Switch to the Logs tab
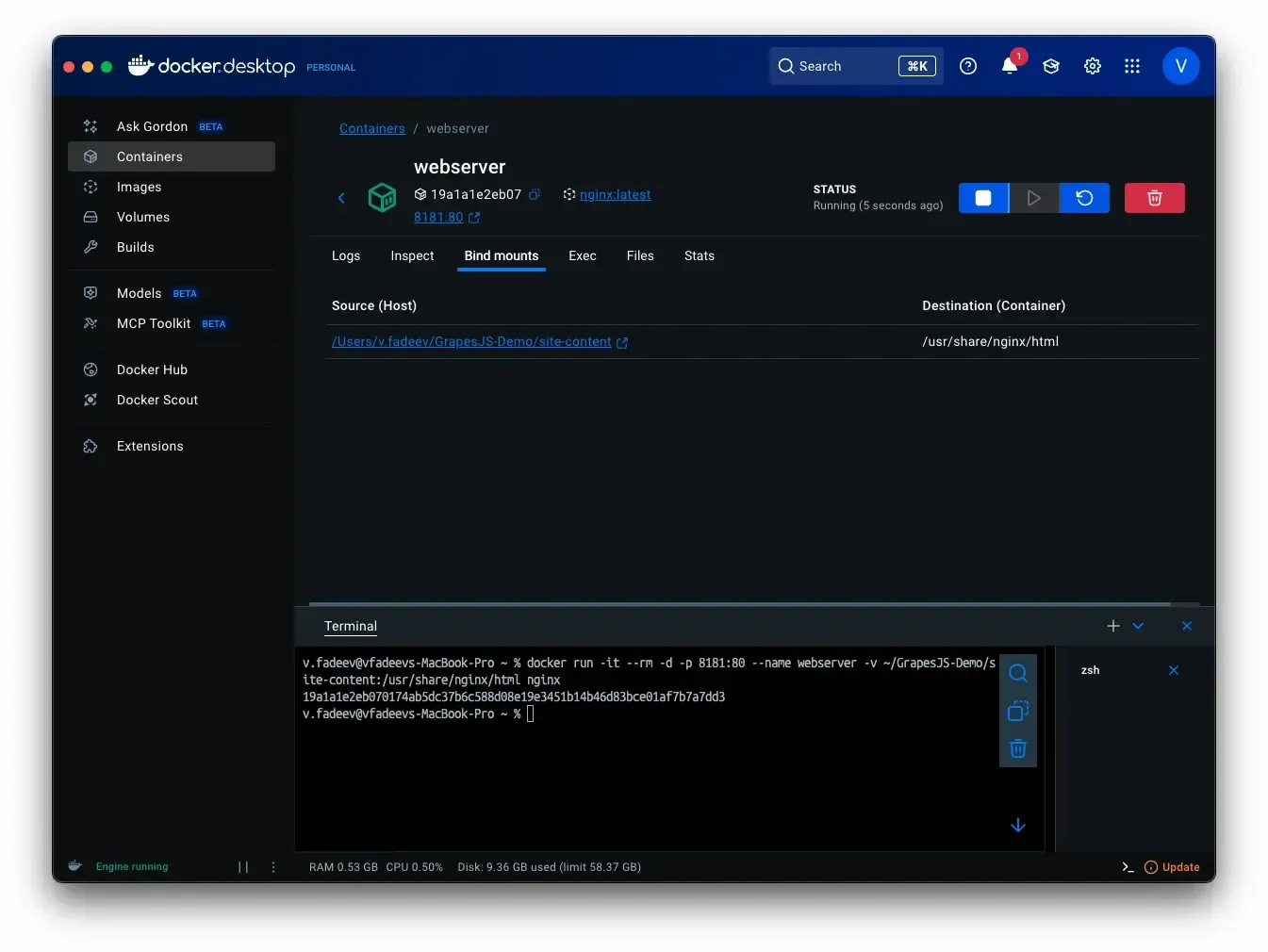Screen dimensions: 1268x952 (346, 256)
